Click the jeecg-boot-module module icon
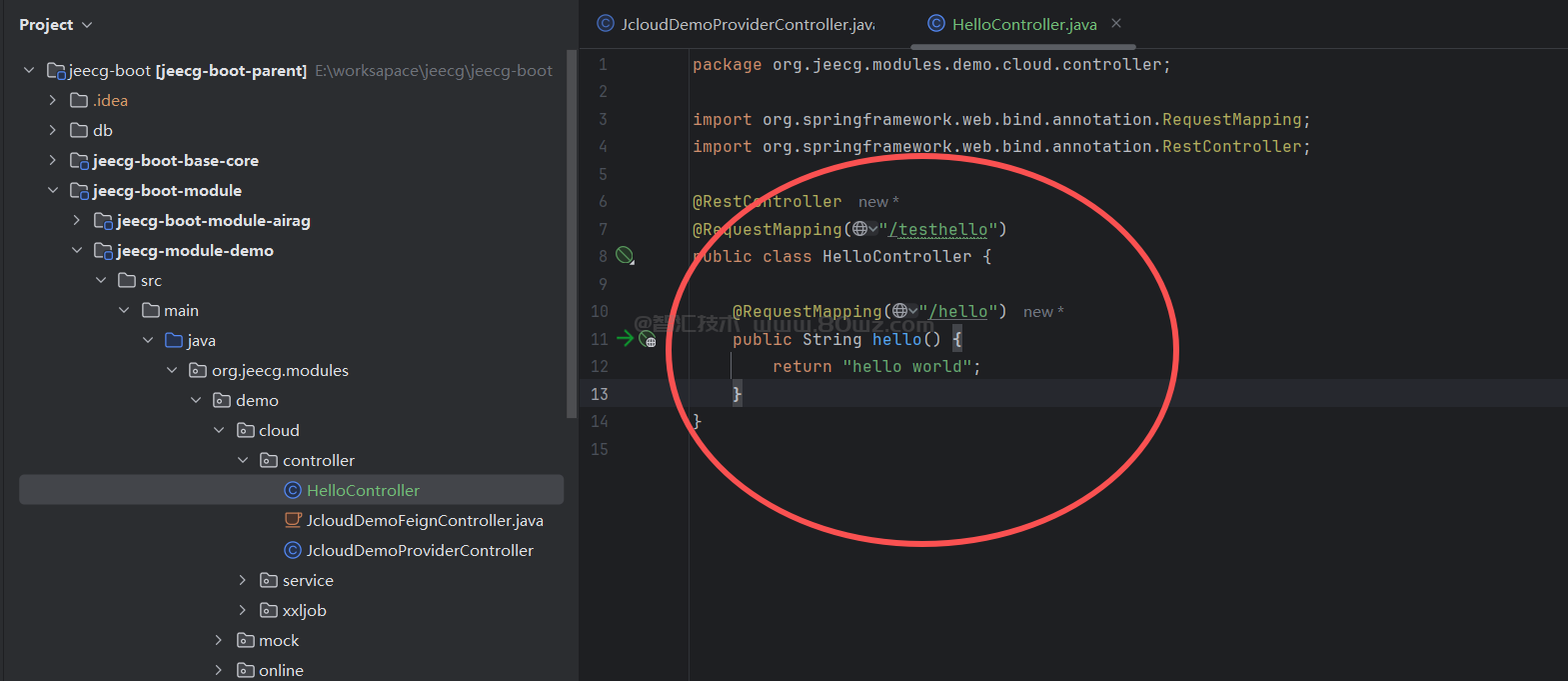1568x681 pixels. tap(80, 191)
